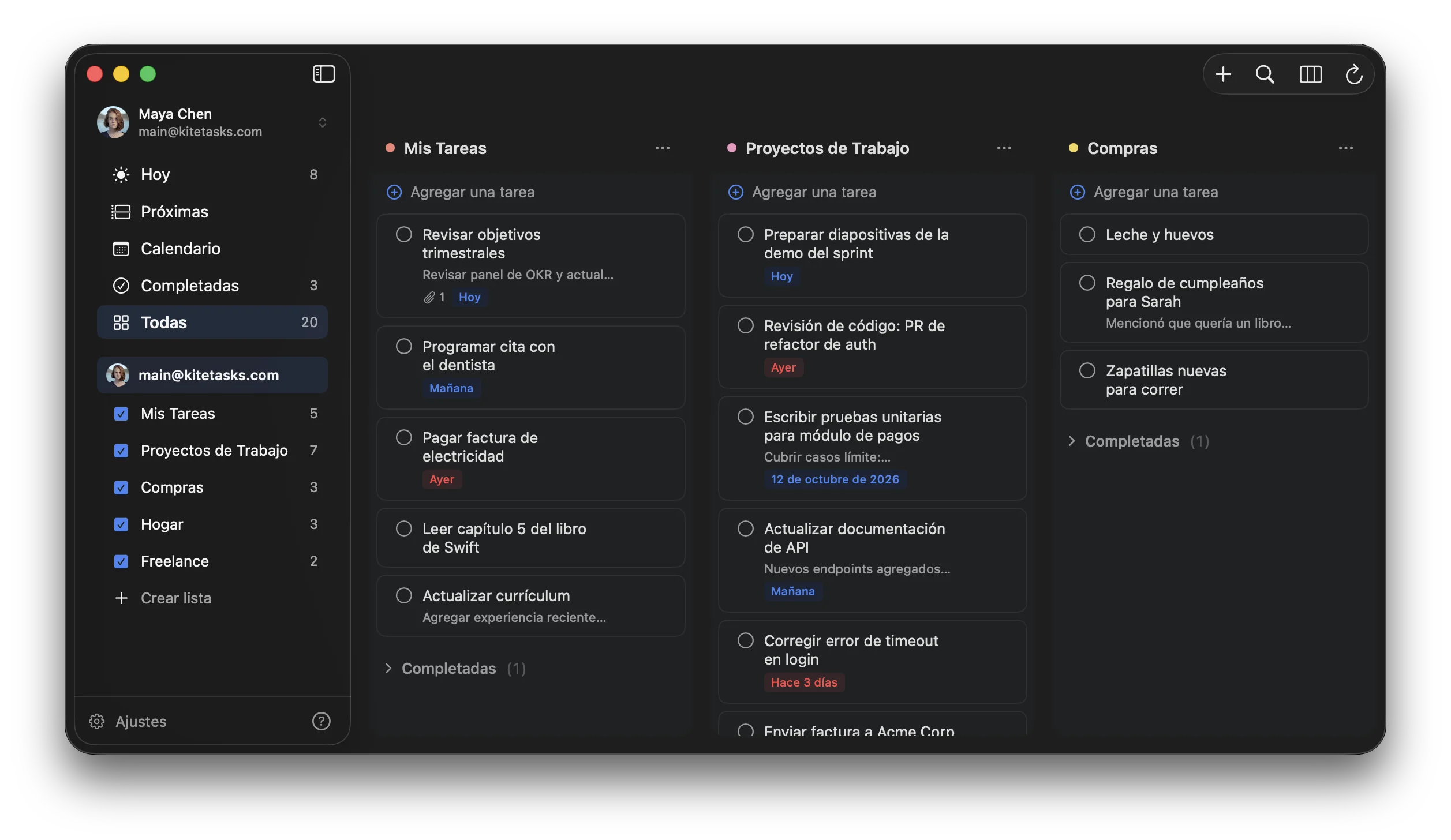The image size is (1451, 840).
Task: Open account switcher arrows beside Maya Chen
Action: [x=323, y=122]
